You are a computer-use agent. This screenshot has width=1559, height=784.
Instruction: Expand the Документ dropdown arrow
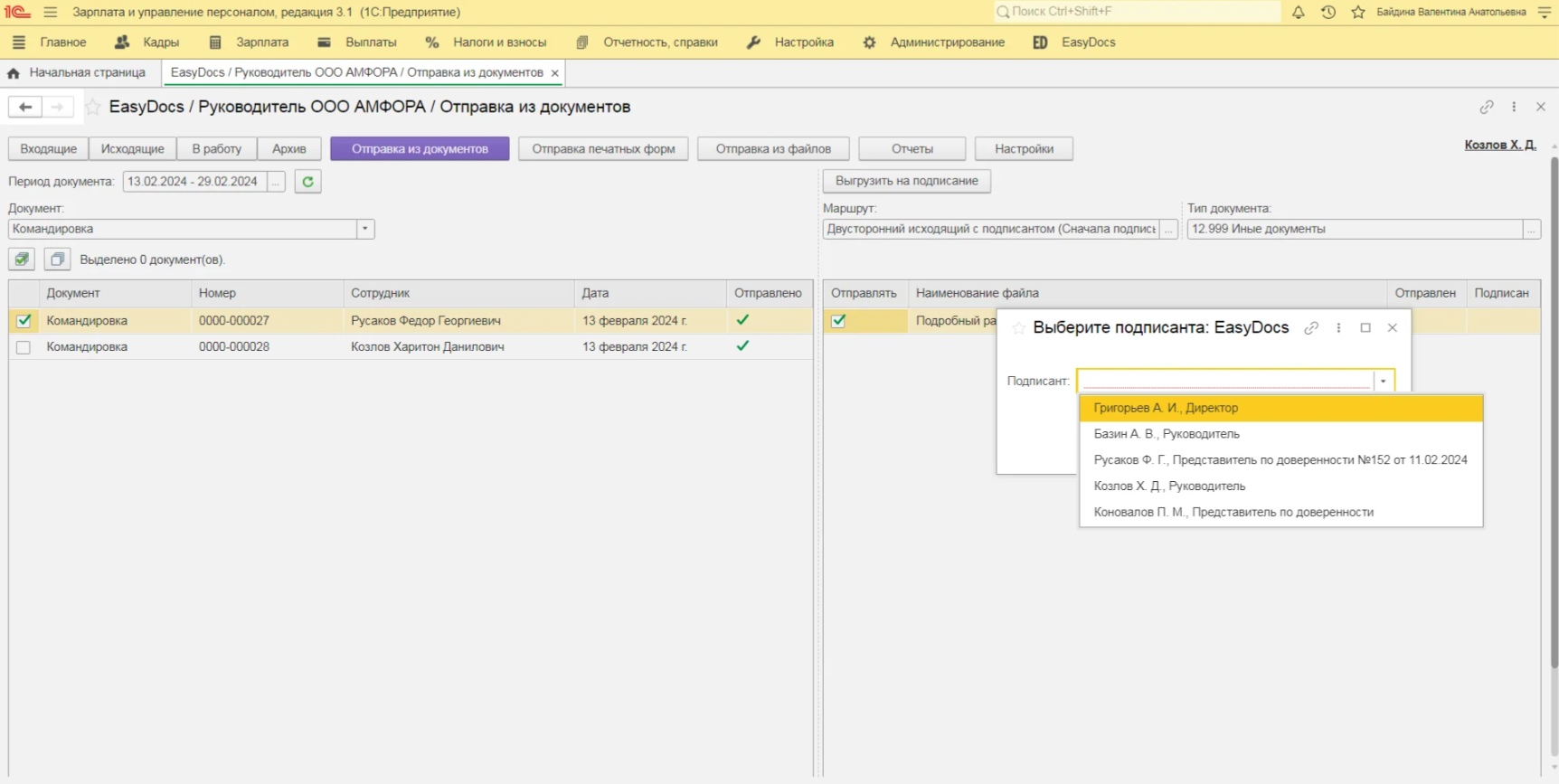pos(365,230)
